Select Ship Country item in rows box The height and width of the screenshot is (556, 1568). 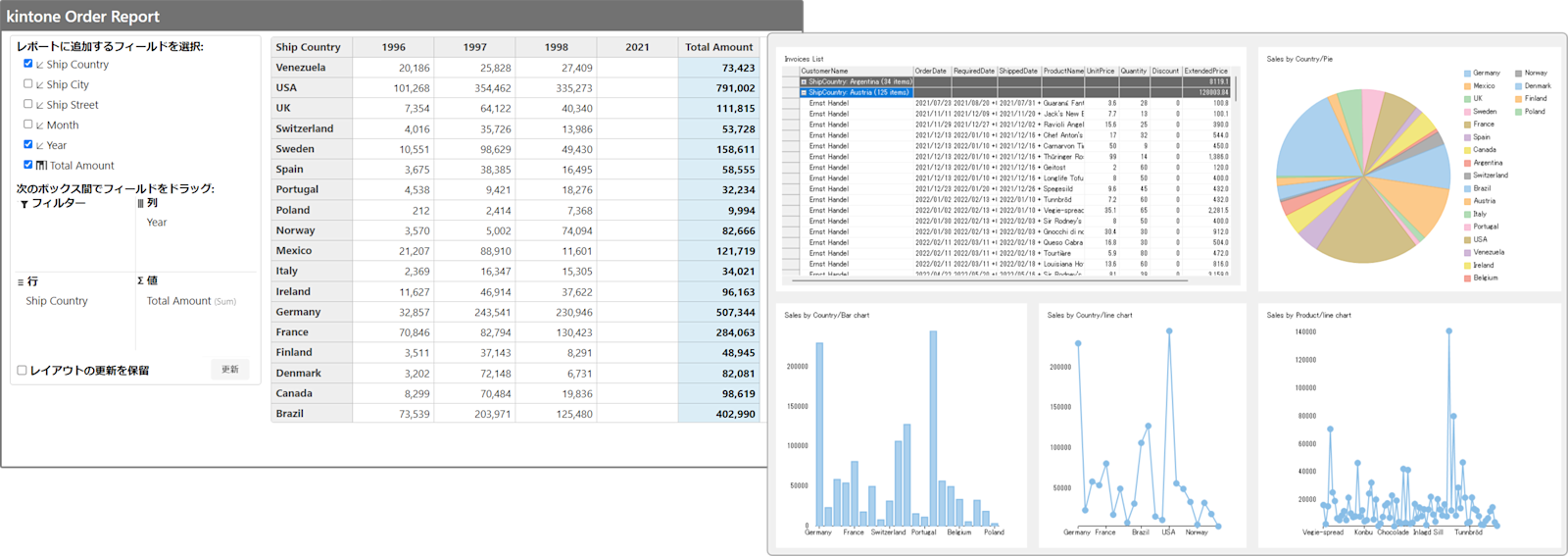pos(57,301)
